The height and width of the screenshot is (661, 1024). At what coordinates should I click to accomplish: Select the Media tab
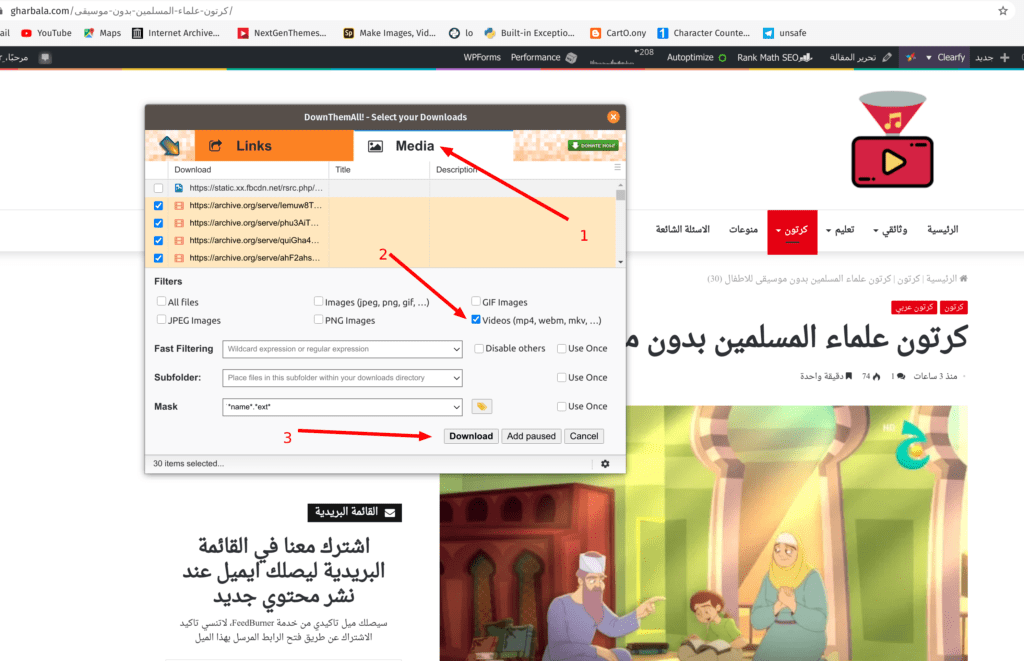click(x=417, y=145)
